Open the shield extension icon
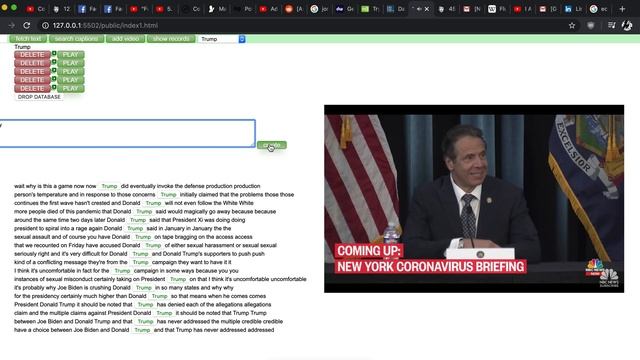 591,25
